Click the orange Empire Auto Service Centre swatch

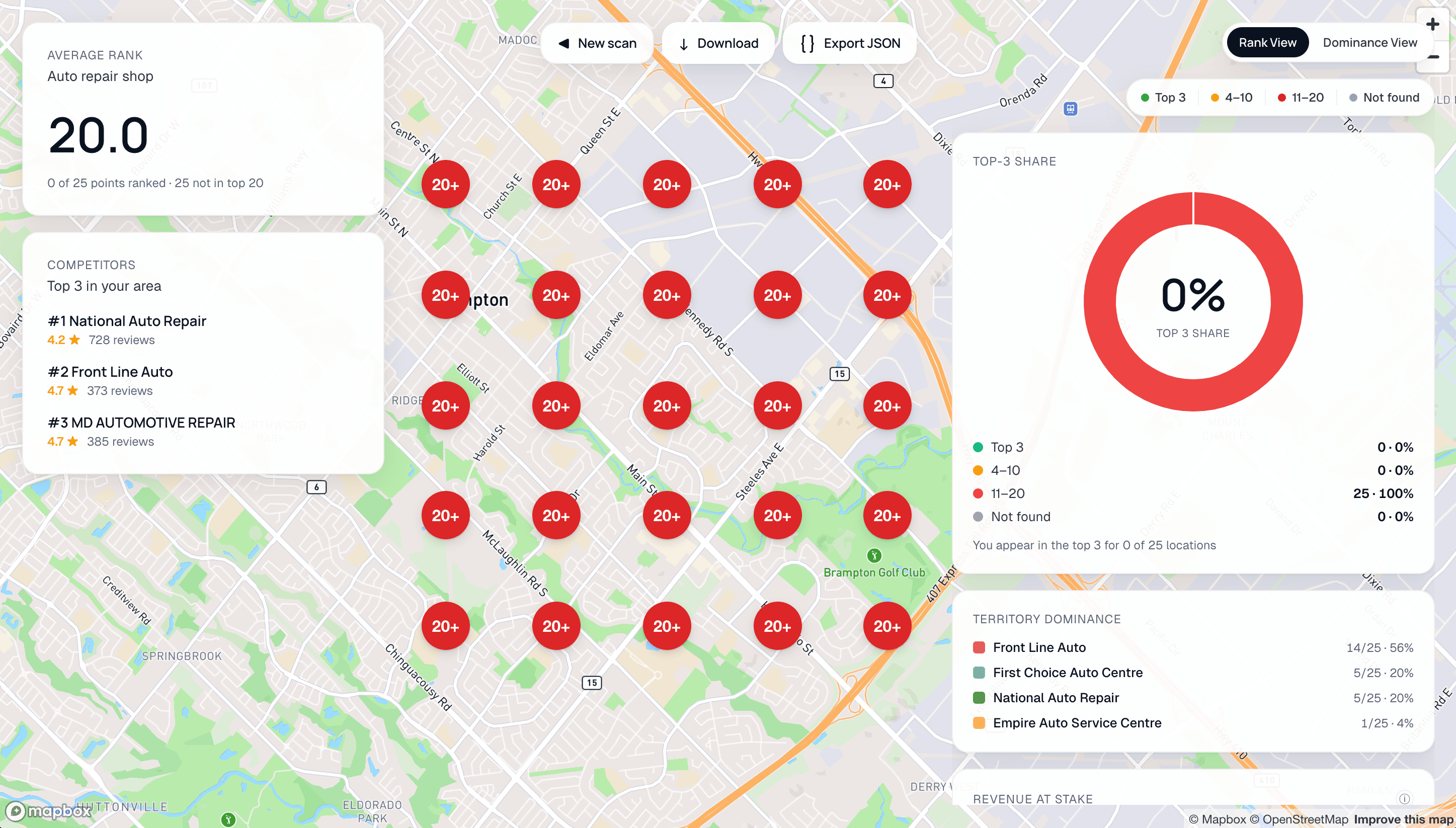[x=979, y=723]
